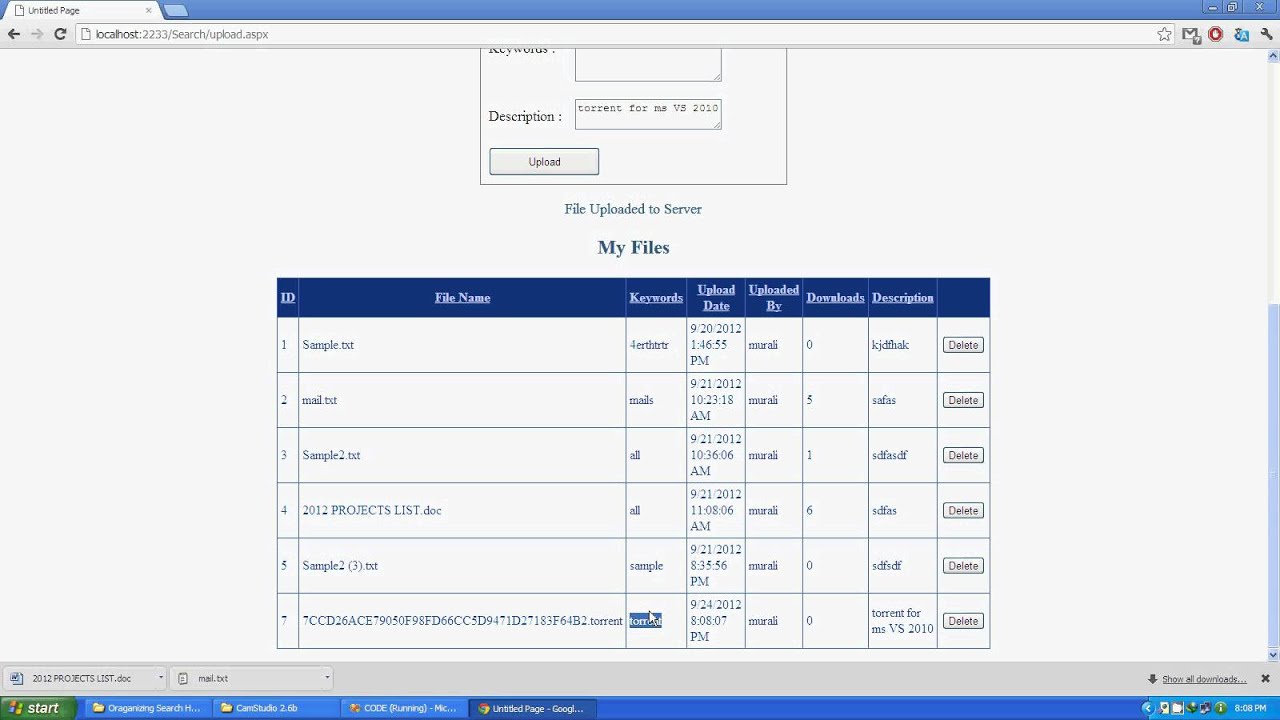Click the Description text area
The height and width of the screenshot is (720, 1280).
[x=648, y=114]
